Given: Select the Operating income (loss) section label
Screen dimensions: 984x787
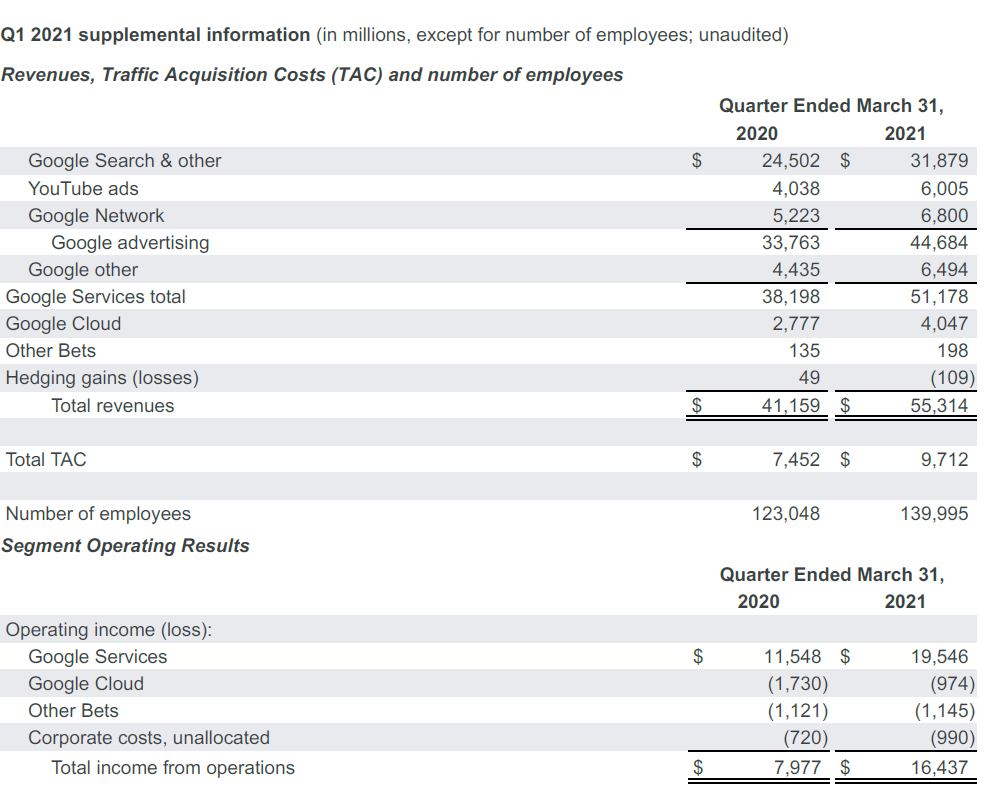Looking at the screenshot, I should [x=109, y=629].
